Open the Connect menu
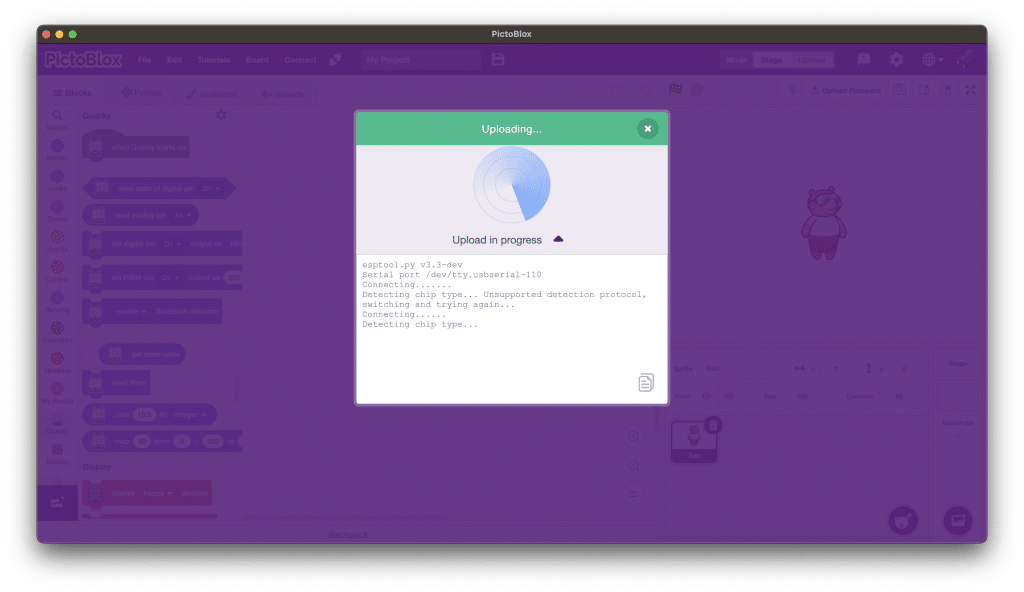1024x592 pixels. 300,59
